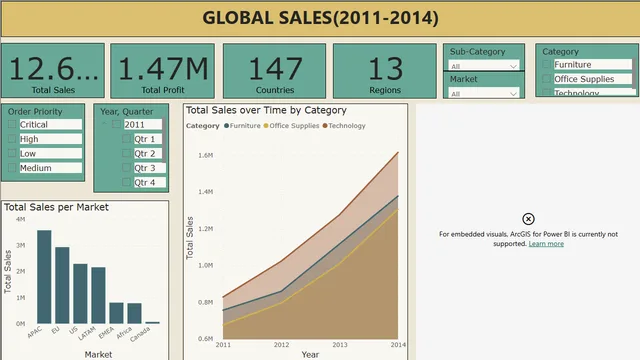Viewport: 640px width, 360px height.
Task: Click the 1.6M label on sales axis
Action: (206, 156)
